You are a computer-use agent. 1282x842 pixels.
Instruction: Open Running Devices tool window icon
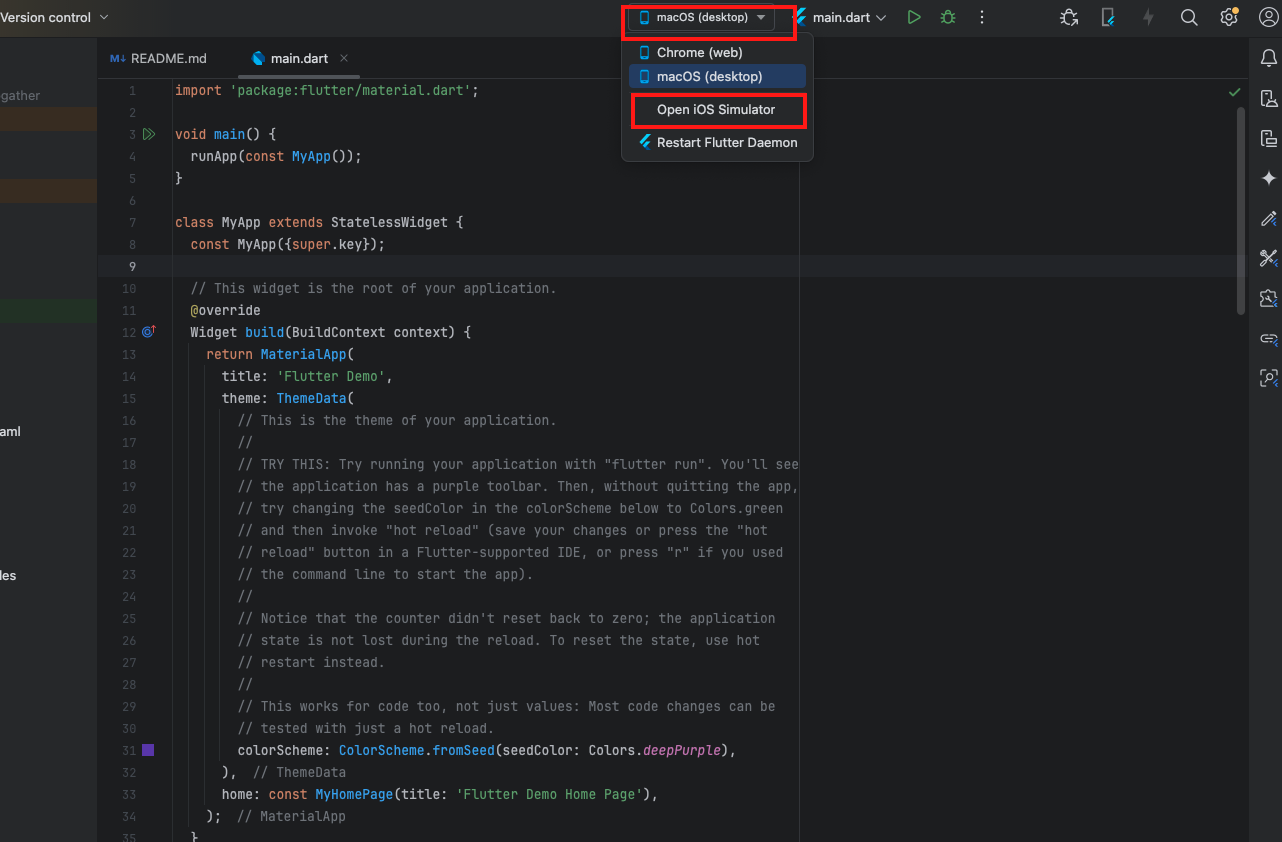pyautogui.click(x=1269, y=138)
